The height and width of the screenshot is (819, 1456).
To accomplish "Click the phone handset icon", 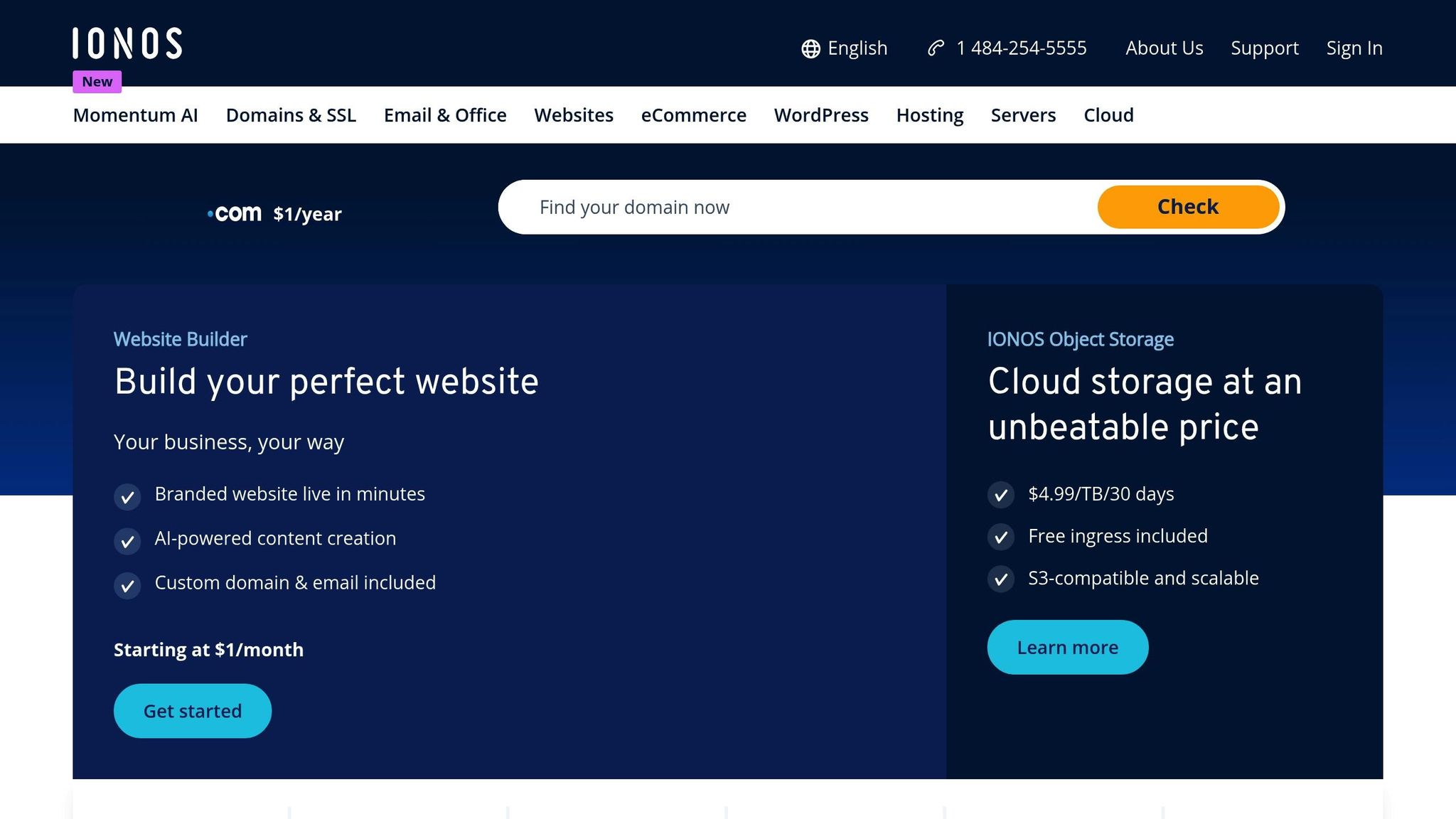I will [936, 48].
